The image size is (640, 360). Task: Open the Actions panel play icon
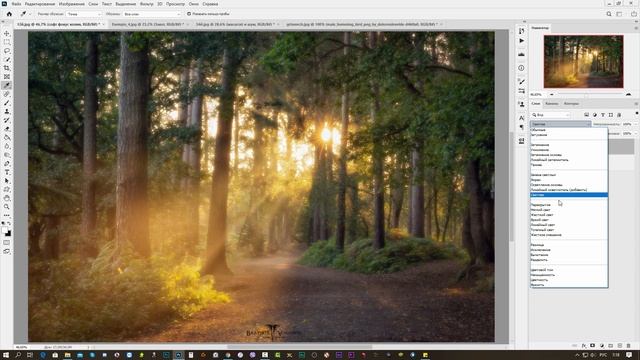click(522, 41)
